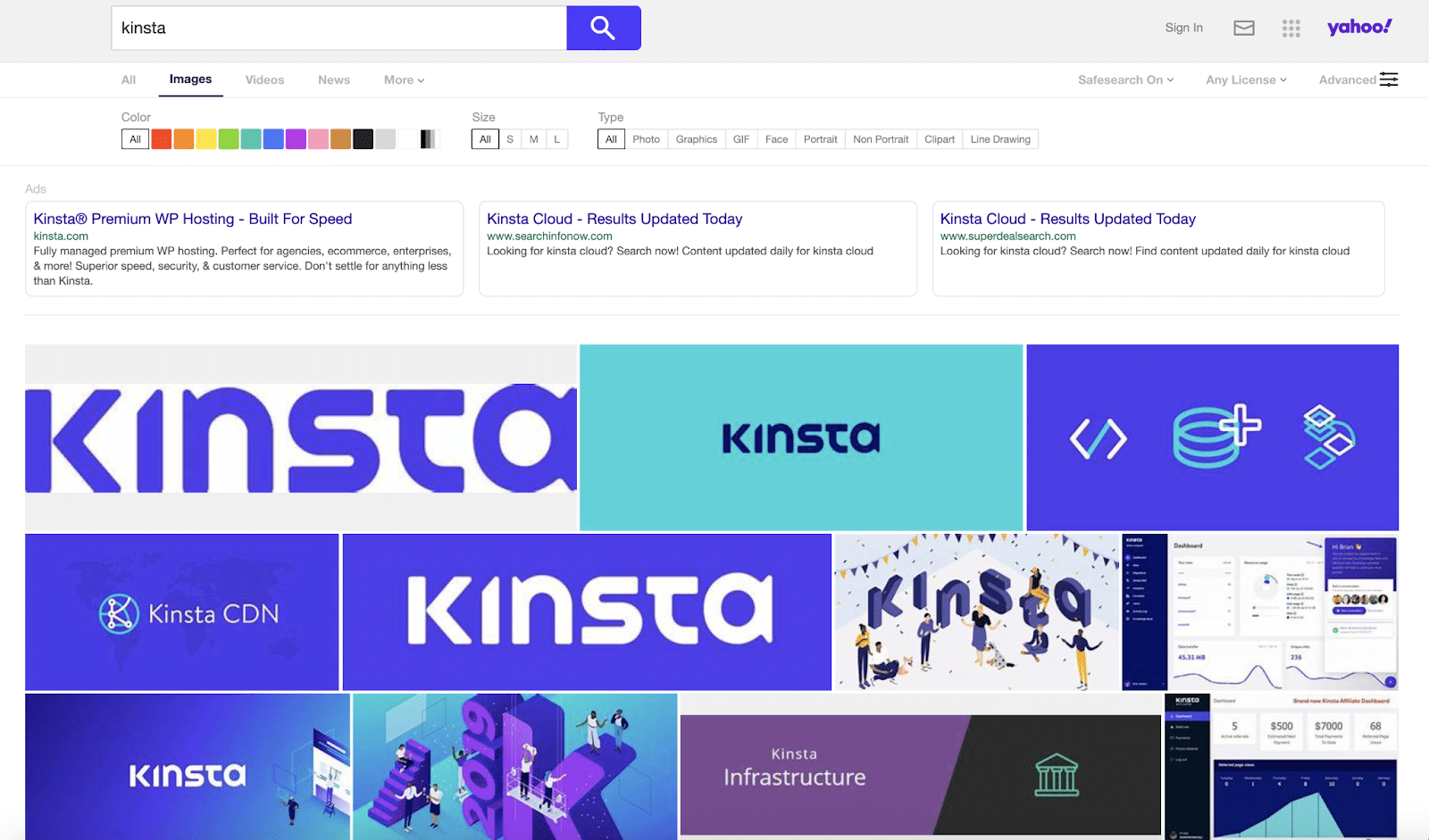
Task: Click the blue magnifier search button
Action: pyautogui.click(x=604, y=28)
